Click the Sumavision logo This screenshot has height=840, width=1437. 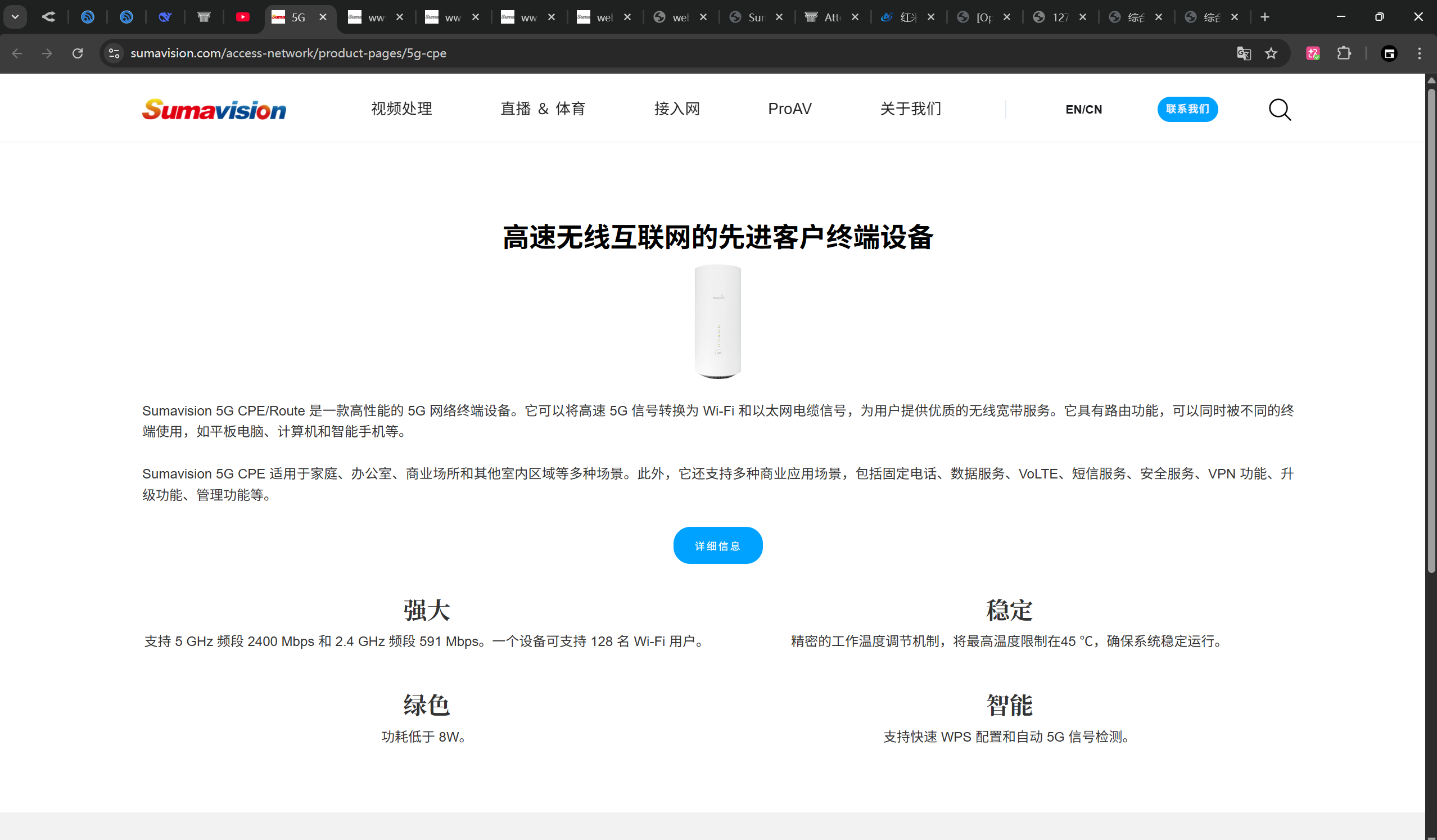point(214,109)
